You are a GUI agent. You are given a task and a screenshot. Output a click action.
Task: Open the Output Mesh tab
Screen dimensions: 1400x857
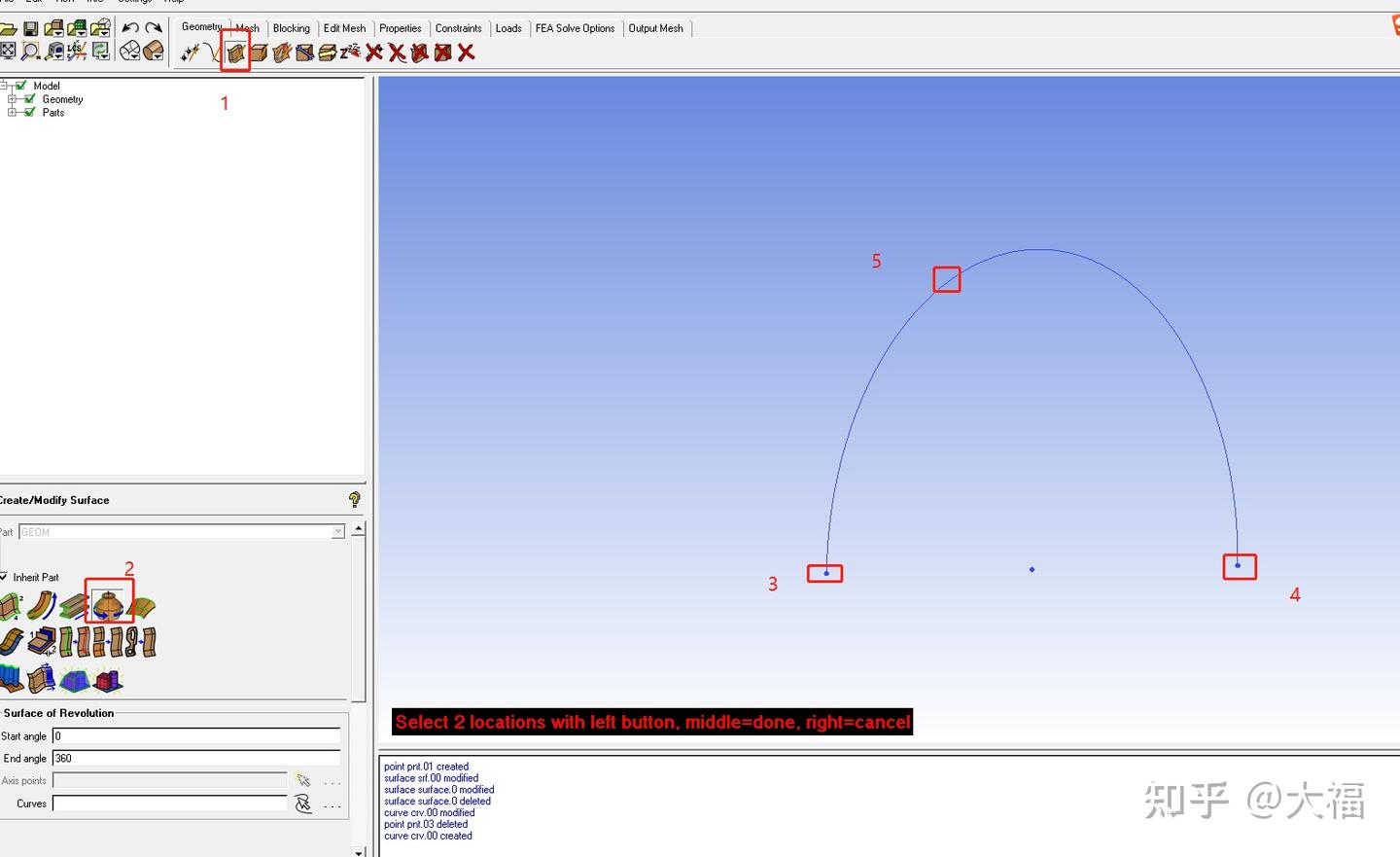[x=656, y=28]
